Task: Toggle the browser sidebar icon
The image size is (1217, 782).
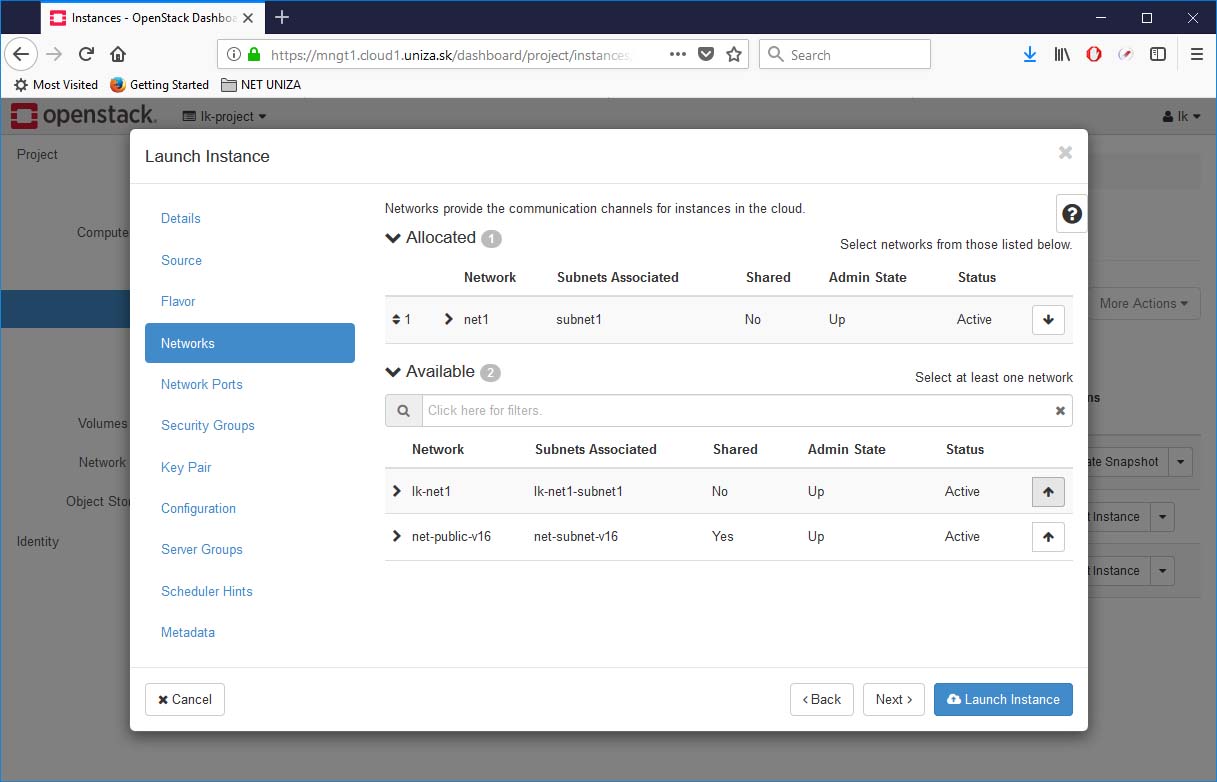Action: click(x=1158, y=54)
